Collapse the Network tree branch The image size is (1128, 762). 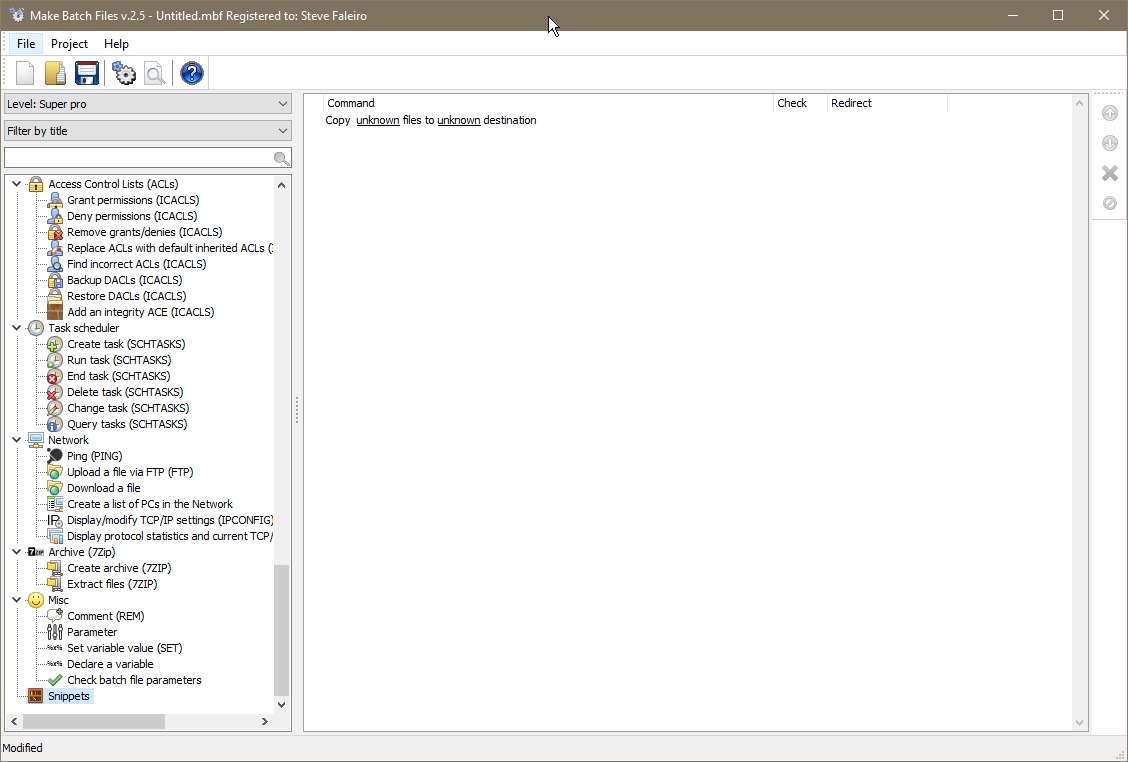pyautogui.click(x=15, y=439)
